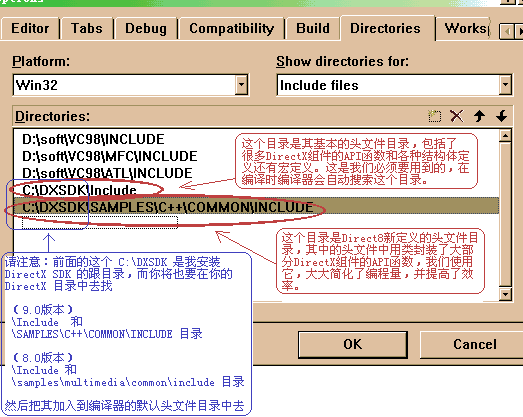Confirm settings with the OK button
Screen dimensions: 523x417
[x=353, y=345]
